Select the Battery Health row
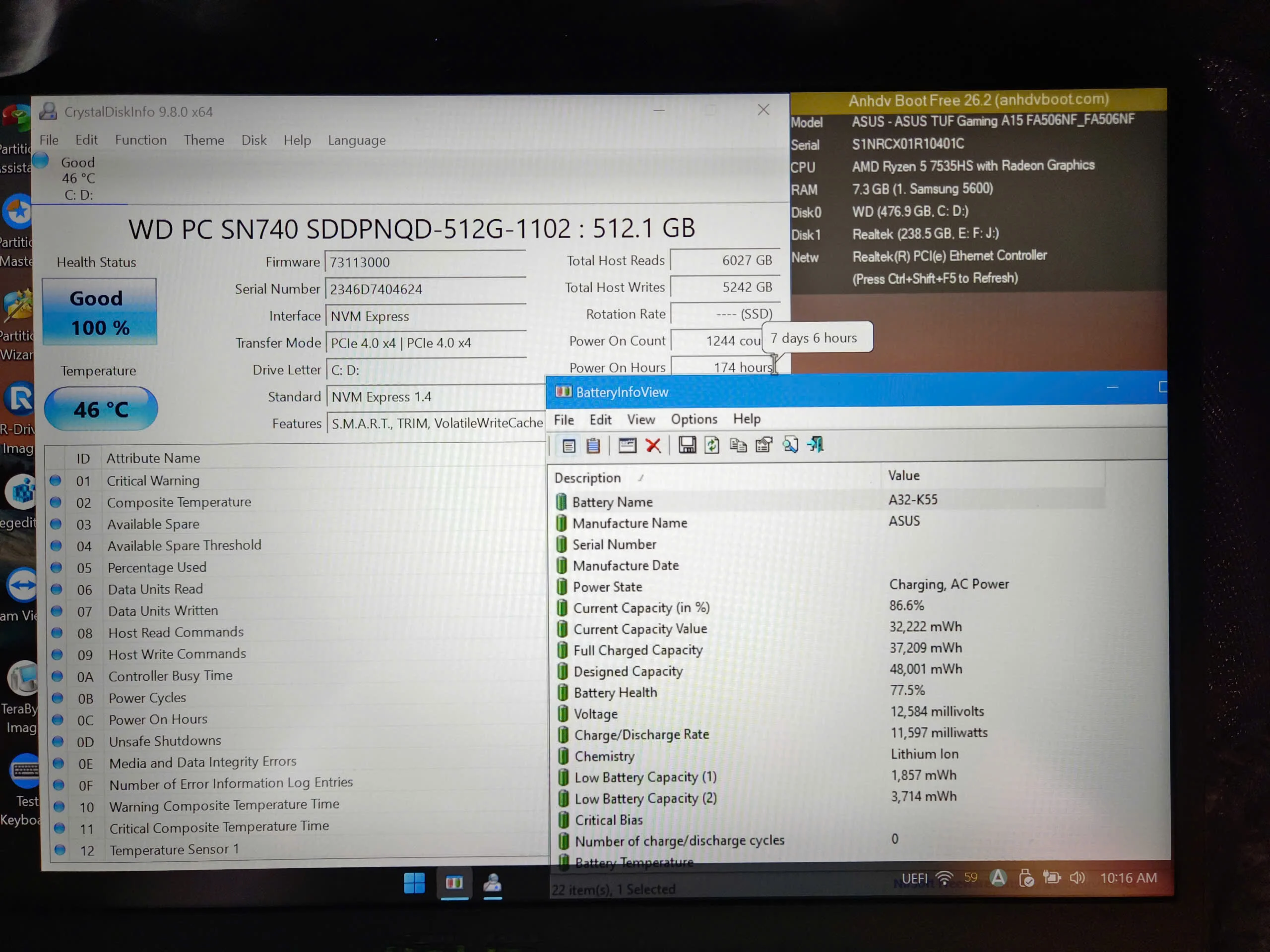The width and height of the screenshot is (1270, 952). click(x=830, y=692)
